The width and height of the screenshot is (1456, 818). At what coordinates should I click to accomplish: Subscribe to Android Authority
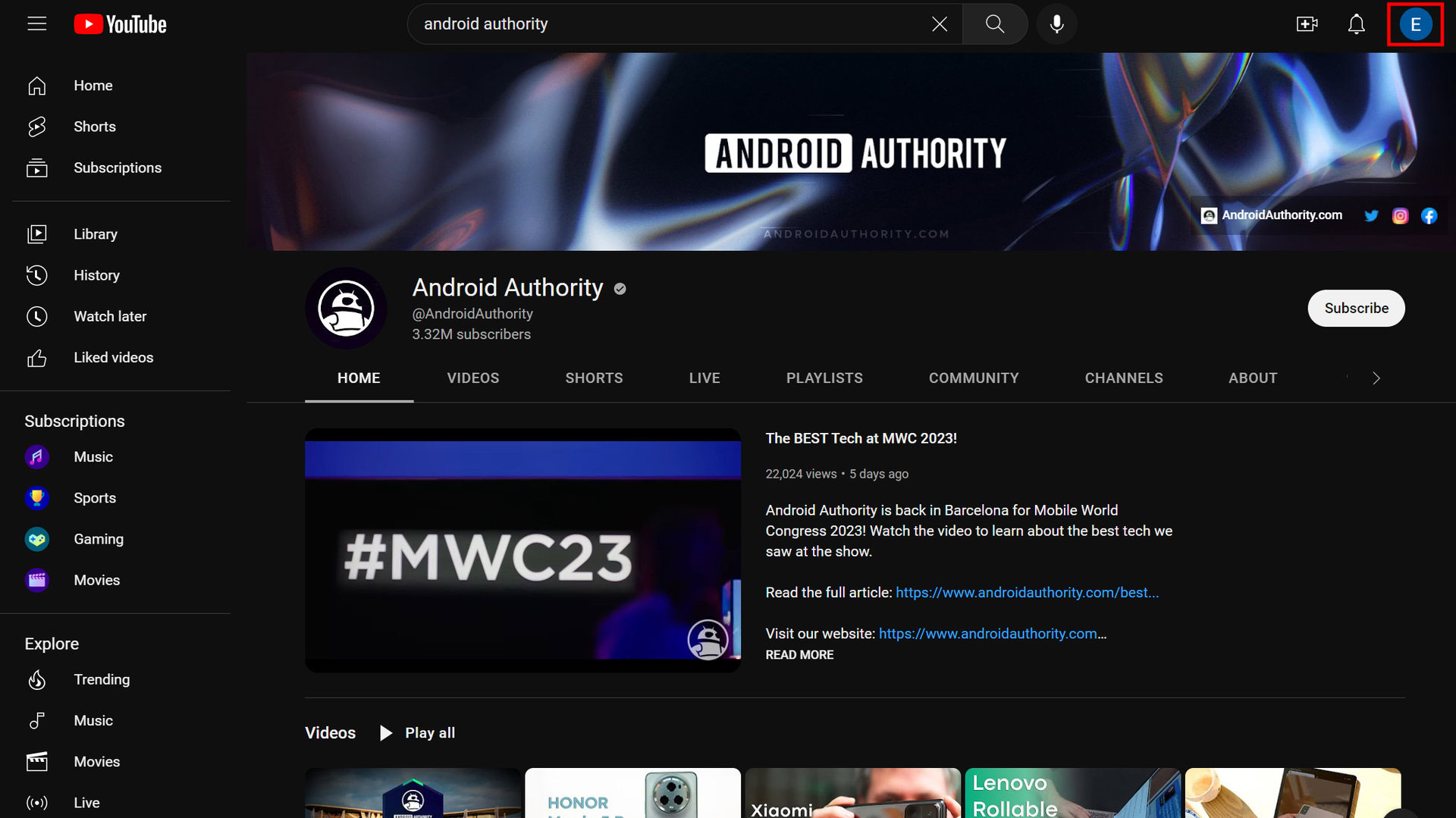pyautogui.click(x=1356, y=309)
